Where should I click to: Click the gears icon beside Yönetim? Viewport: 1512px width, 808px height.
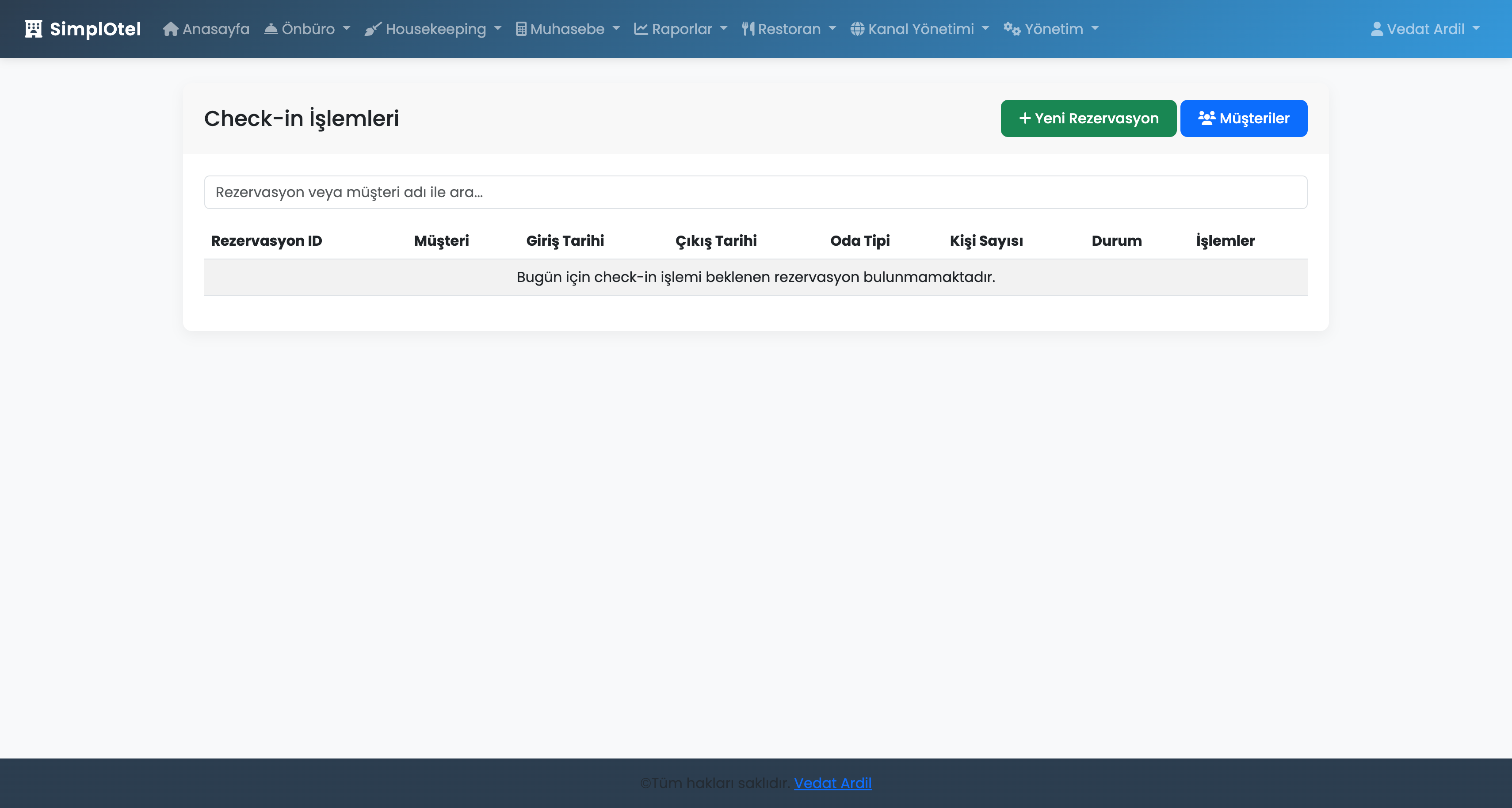[x=1012, y=29]
